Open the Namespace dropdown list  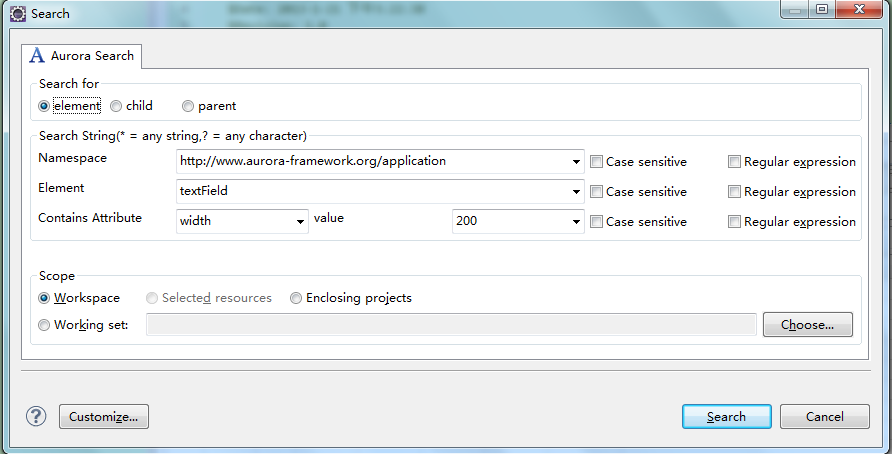point(576,162)
